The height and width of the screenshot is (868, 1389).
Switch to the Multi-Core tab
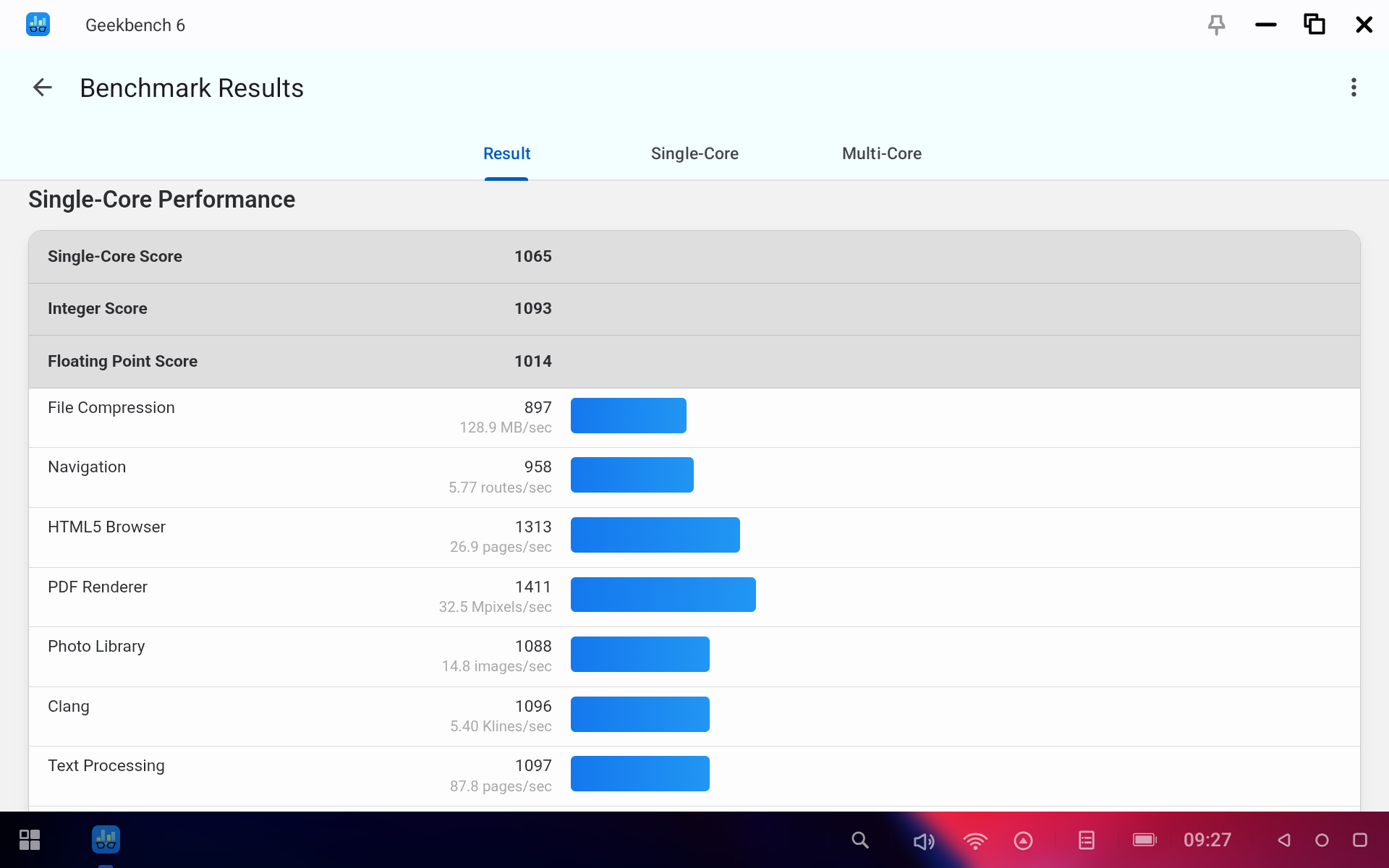pyautogui.click(x=881, y=153)
